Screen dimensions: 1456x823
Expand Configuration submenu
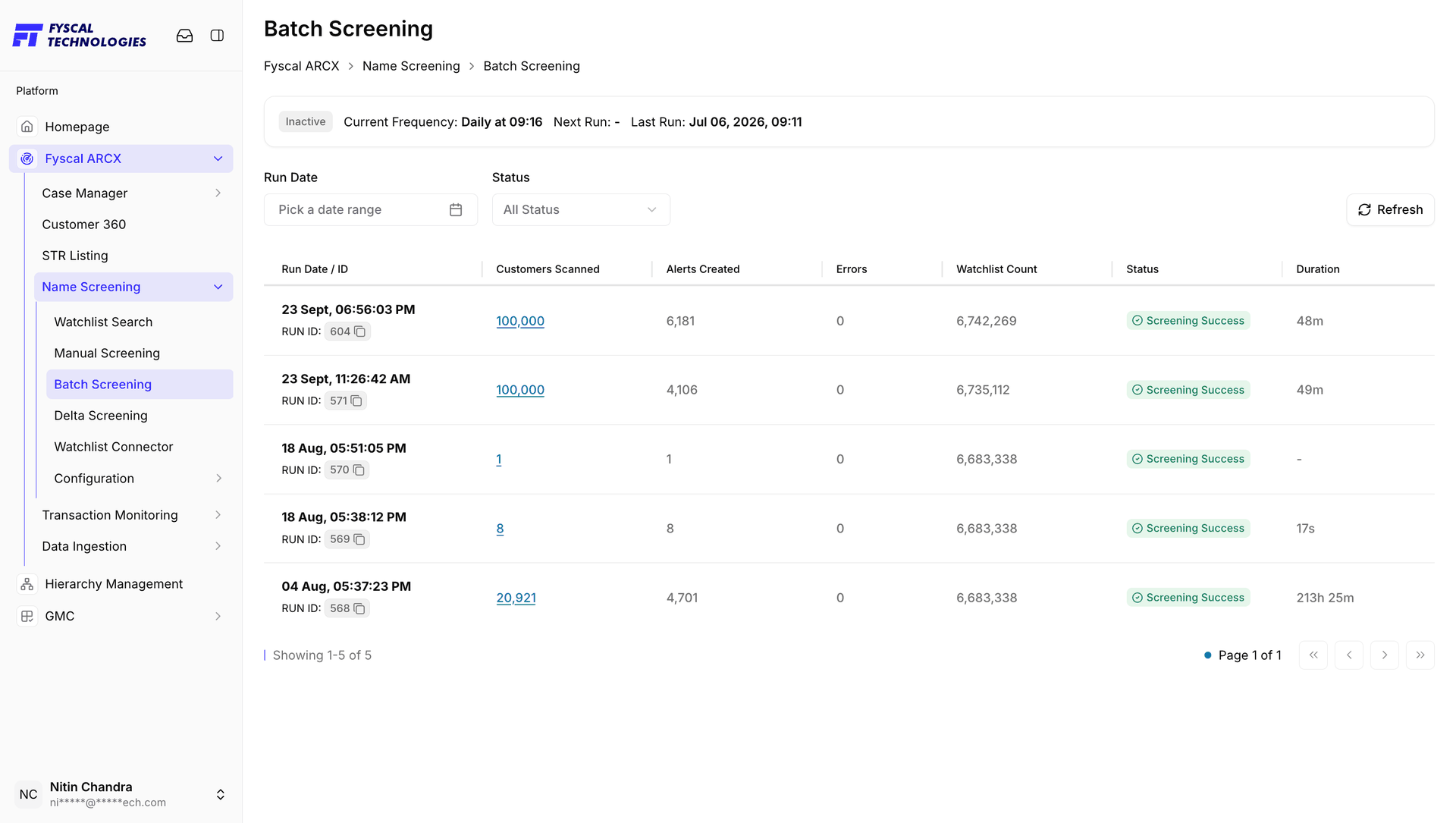[218, 479]
